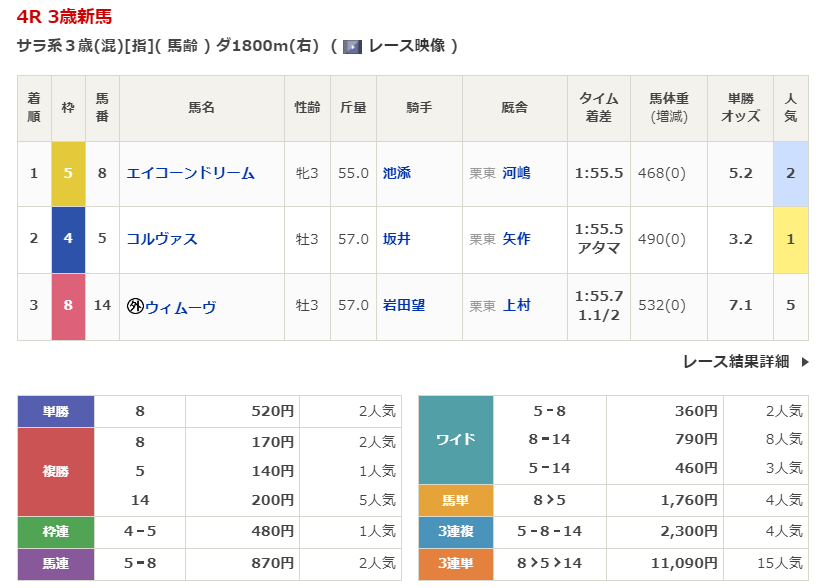This screenshot has height=588, width=829.
Task: Click the race video play icon
Action: click(x=352, y=46)
